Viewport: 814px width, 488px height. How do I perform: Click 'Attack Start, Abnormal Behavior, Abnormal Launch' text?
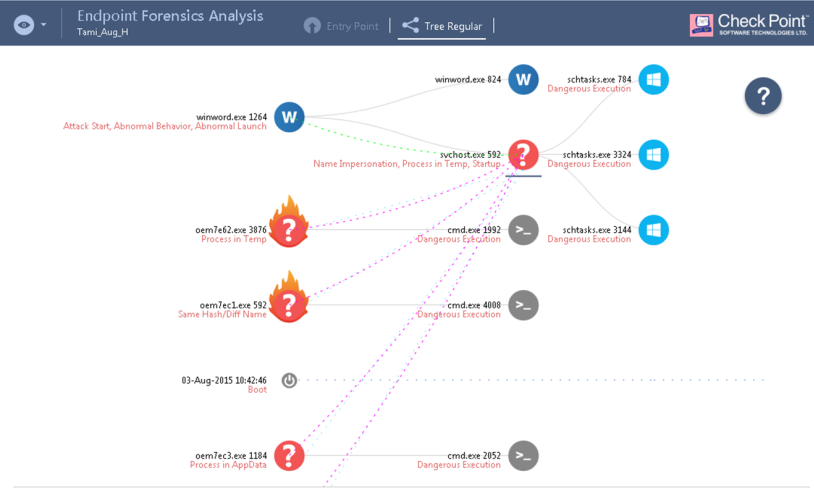165,126
